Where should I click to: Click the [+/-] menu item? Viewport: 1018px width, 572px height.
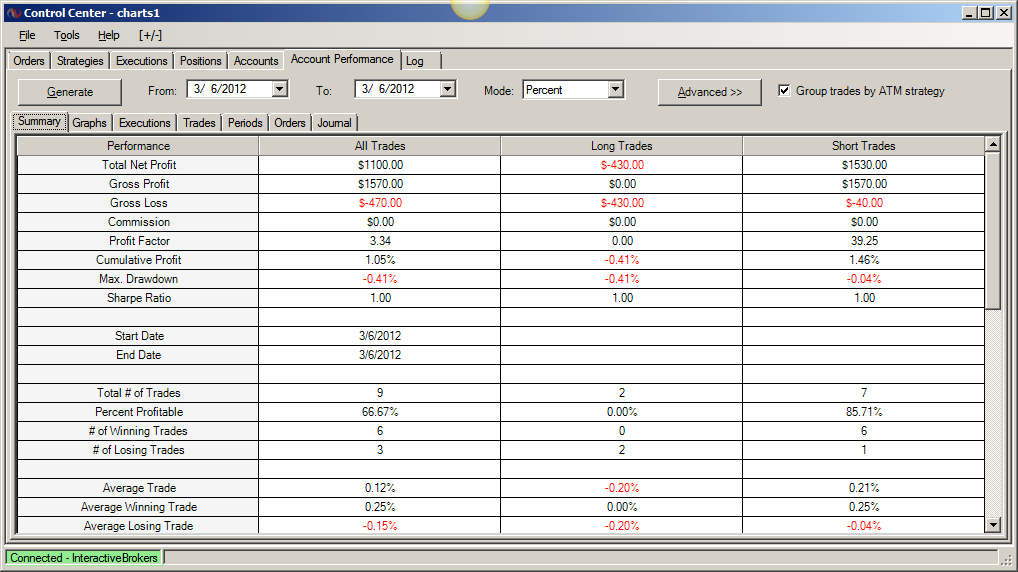pyautogui.click(x=150, y=35)
